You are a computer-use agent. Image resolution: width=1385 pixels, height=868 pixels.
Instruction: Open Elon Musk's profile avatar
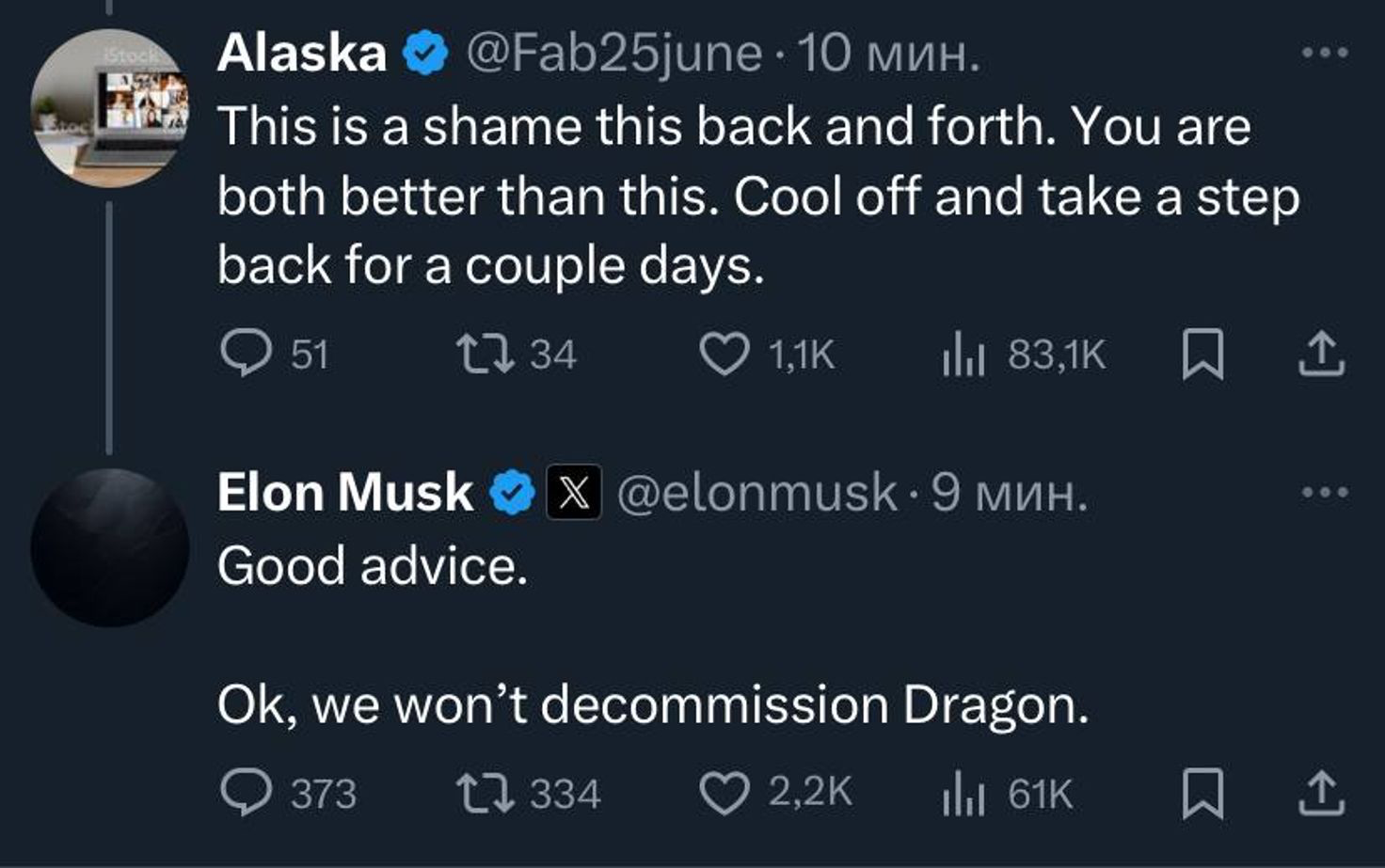[x=110, y=547]
